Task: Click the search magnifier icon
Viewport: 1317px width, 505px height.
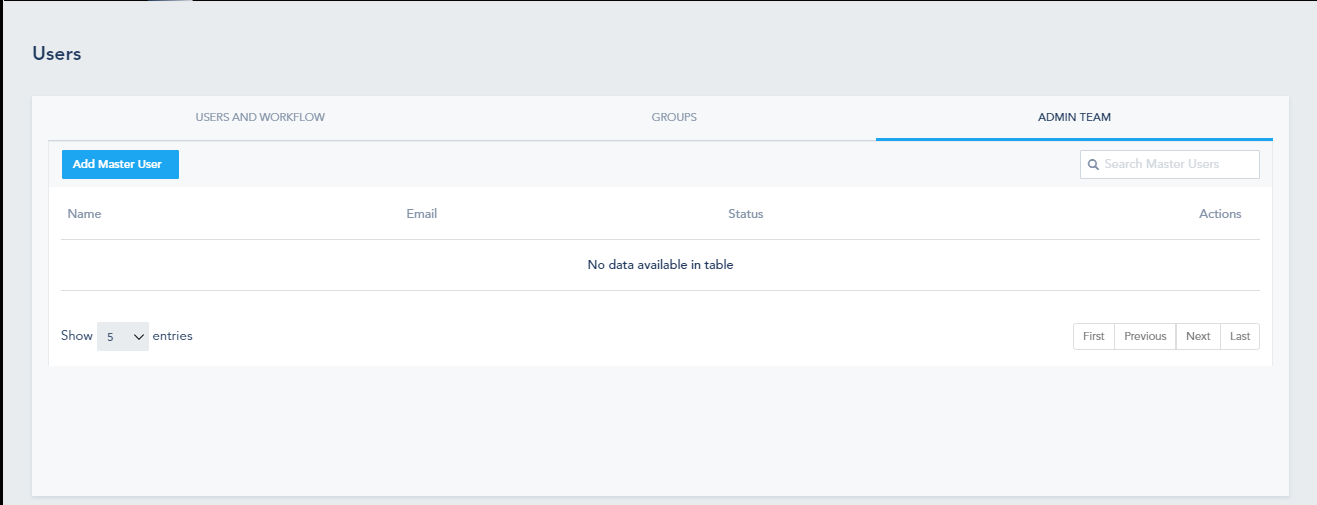Action: click(1094, 164)
